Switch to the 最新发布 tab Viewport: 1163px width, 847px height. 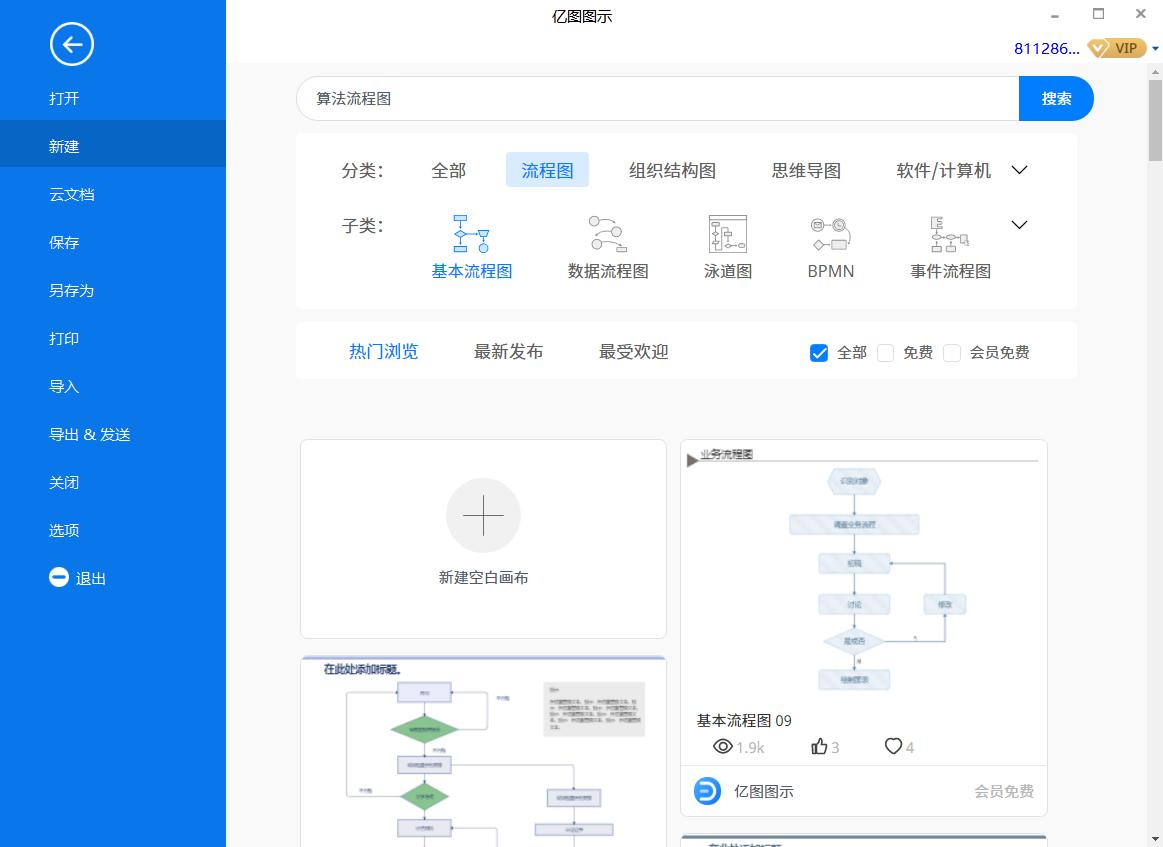point(507,351)
